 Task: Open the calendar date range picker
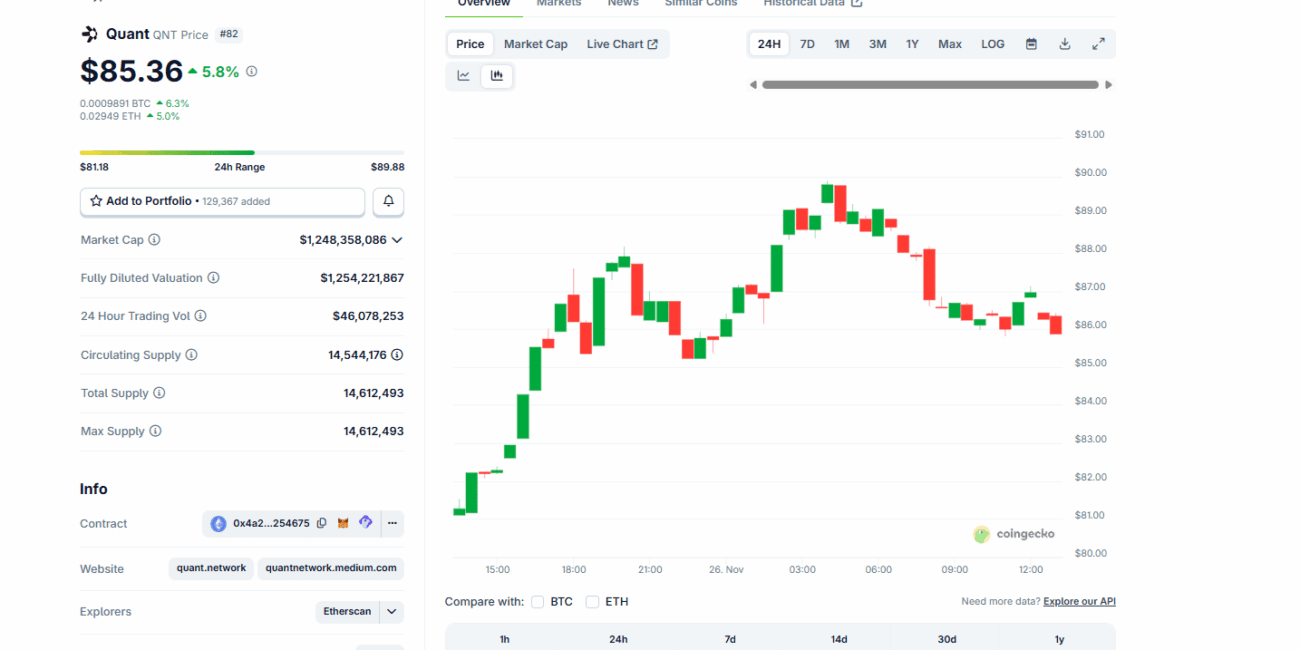coord(1031,44)
